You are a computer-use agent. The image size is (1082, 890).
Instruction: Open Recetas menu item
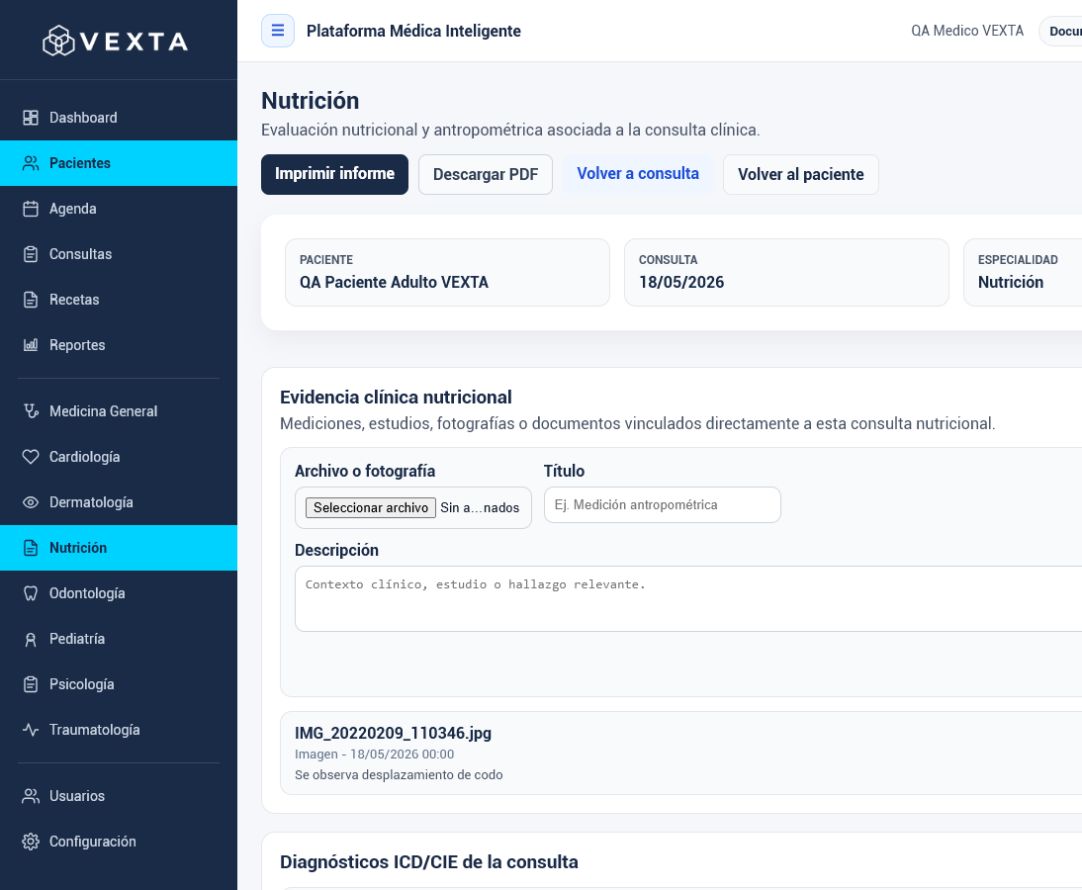coord(119,299)
